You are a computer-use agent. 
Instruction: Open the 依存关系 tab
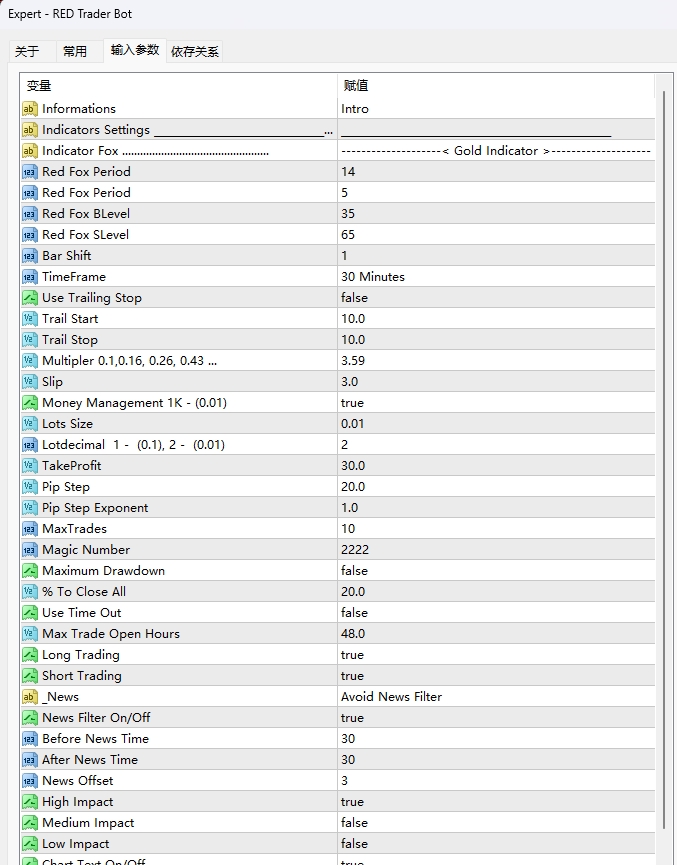195,51
